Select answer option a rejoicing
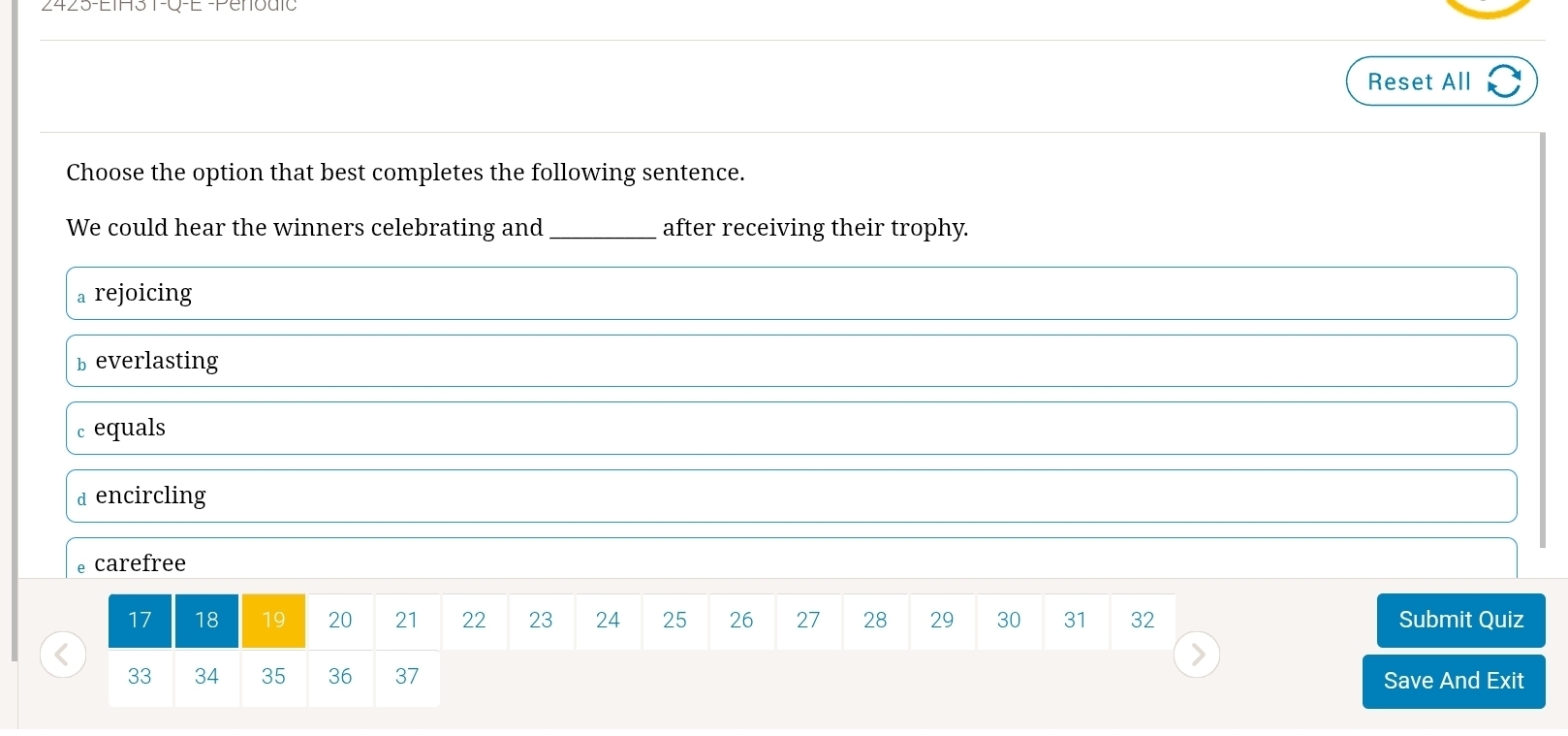1568x736 pixels. pyautogui.click(x=792, y=293)
